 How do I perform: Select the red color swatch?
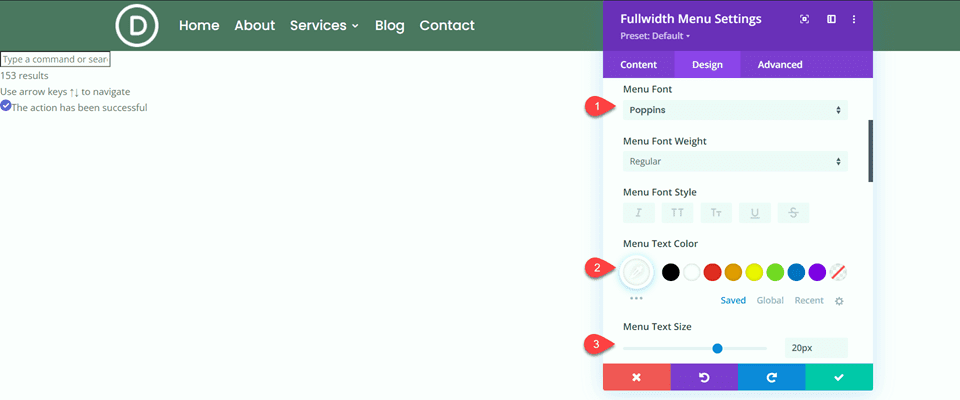713,272
